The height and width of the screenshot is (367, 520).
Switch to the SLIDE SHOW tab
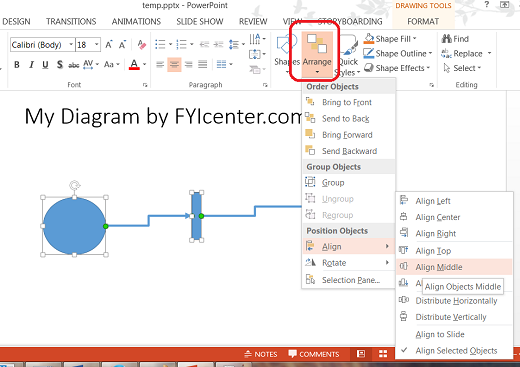click(x=200, y=22)
